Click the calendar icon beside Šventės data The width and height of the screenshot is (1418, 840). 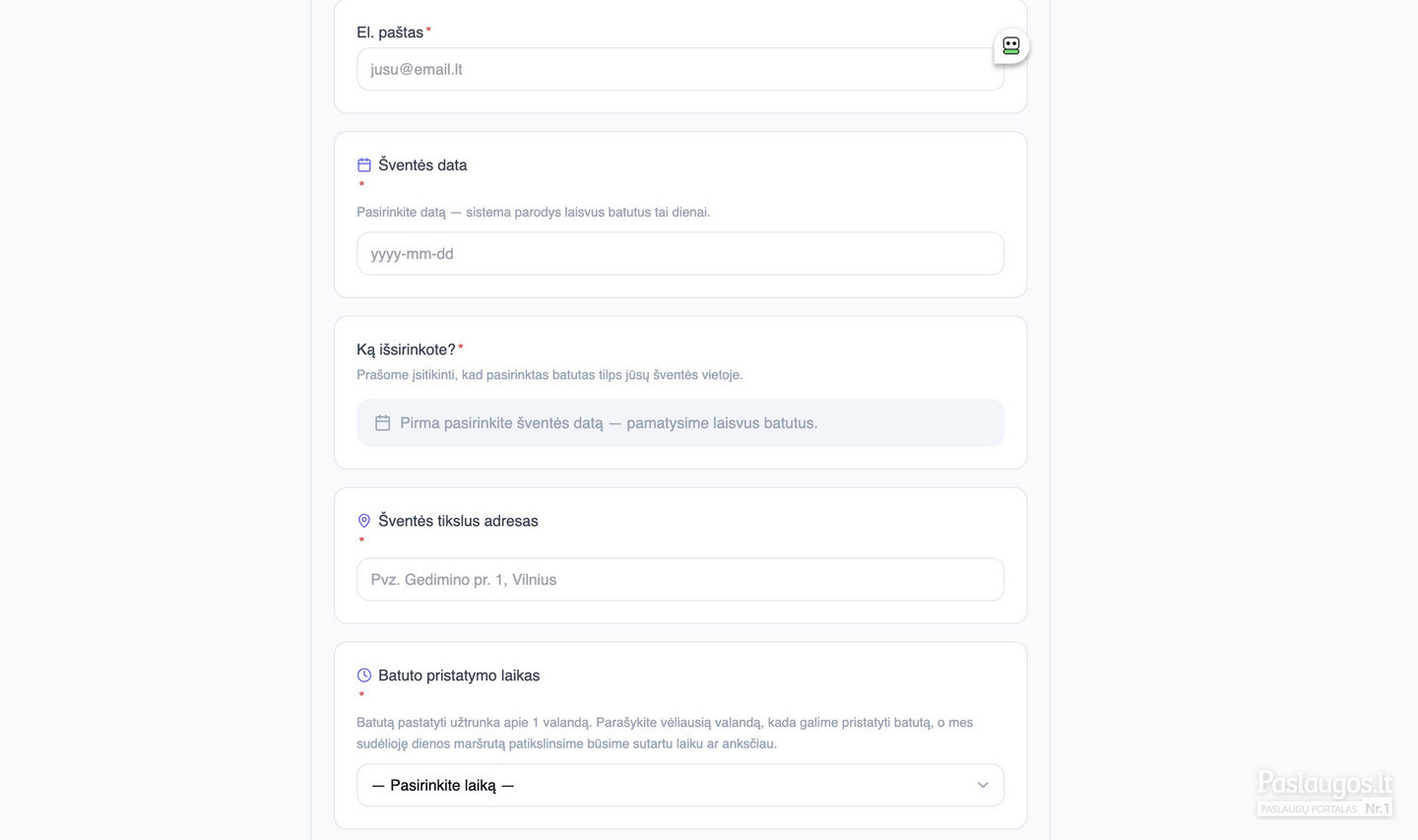pyautogui.click(x=364, y=165)
